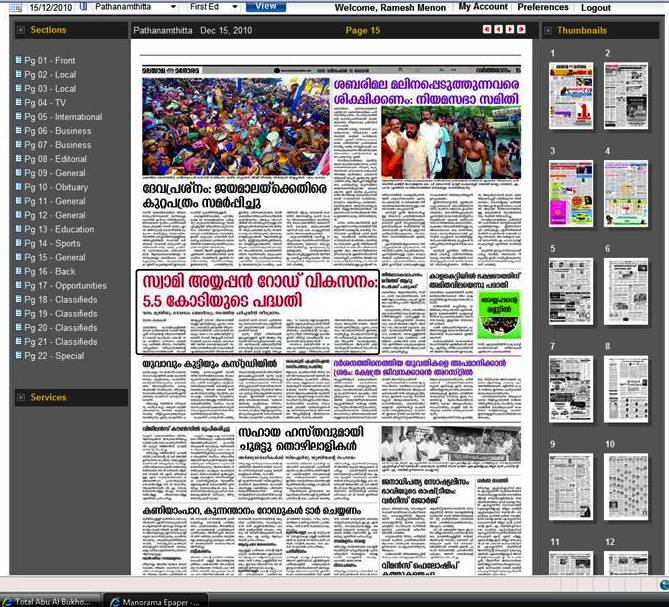Viewport: 669px width, 607px height.
Task: Click the View button
Action: pyautogui.click(x=266, y=6)
